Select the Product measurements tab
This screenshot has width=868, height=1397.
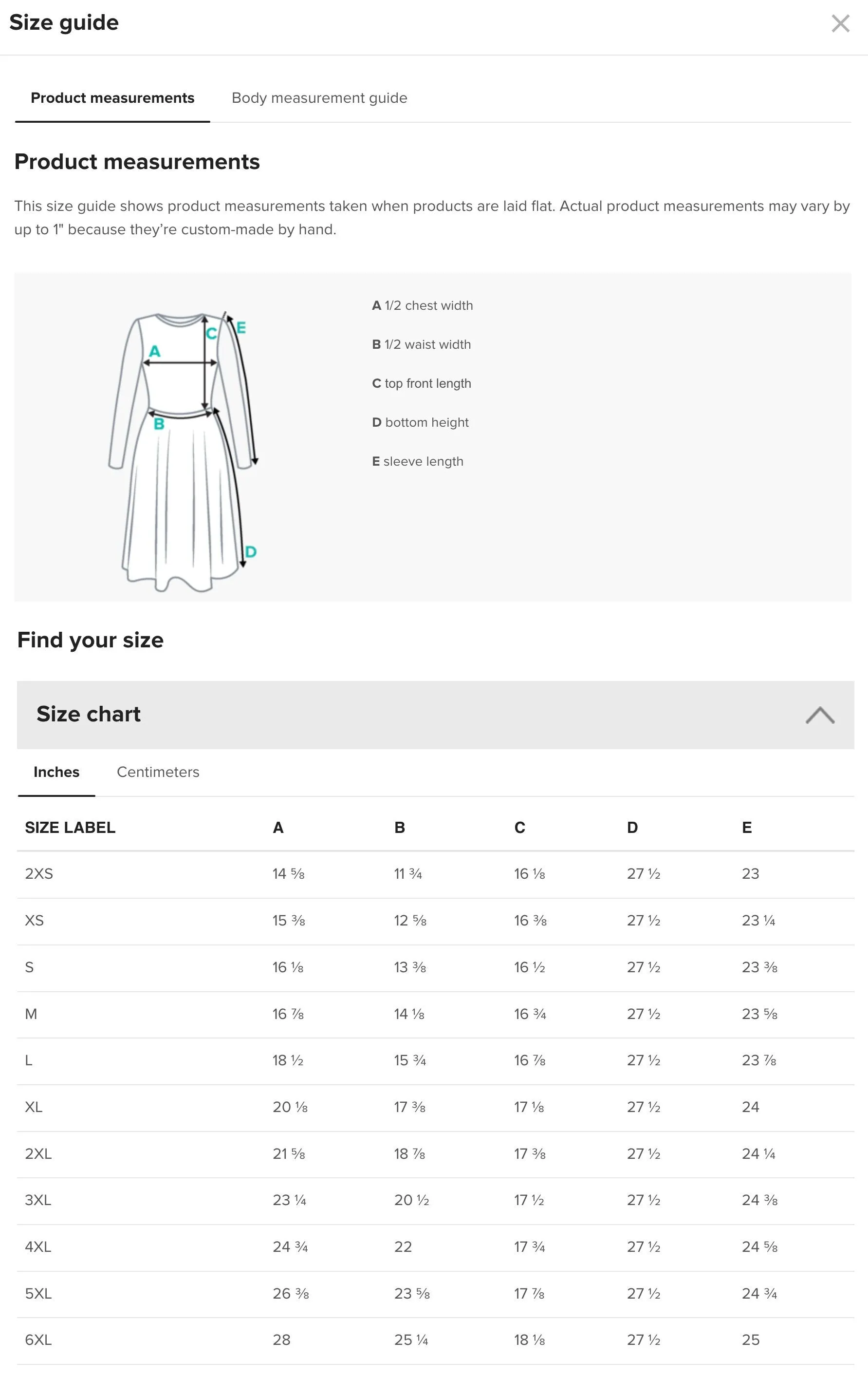pos(112,98)
